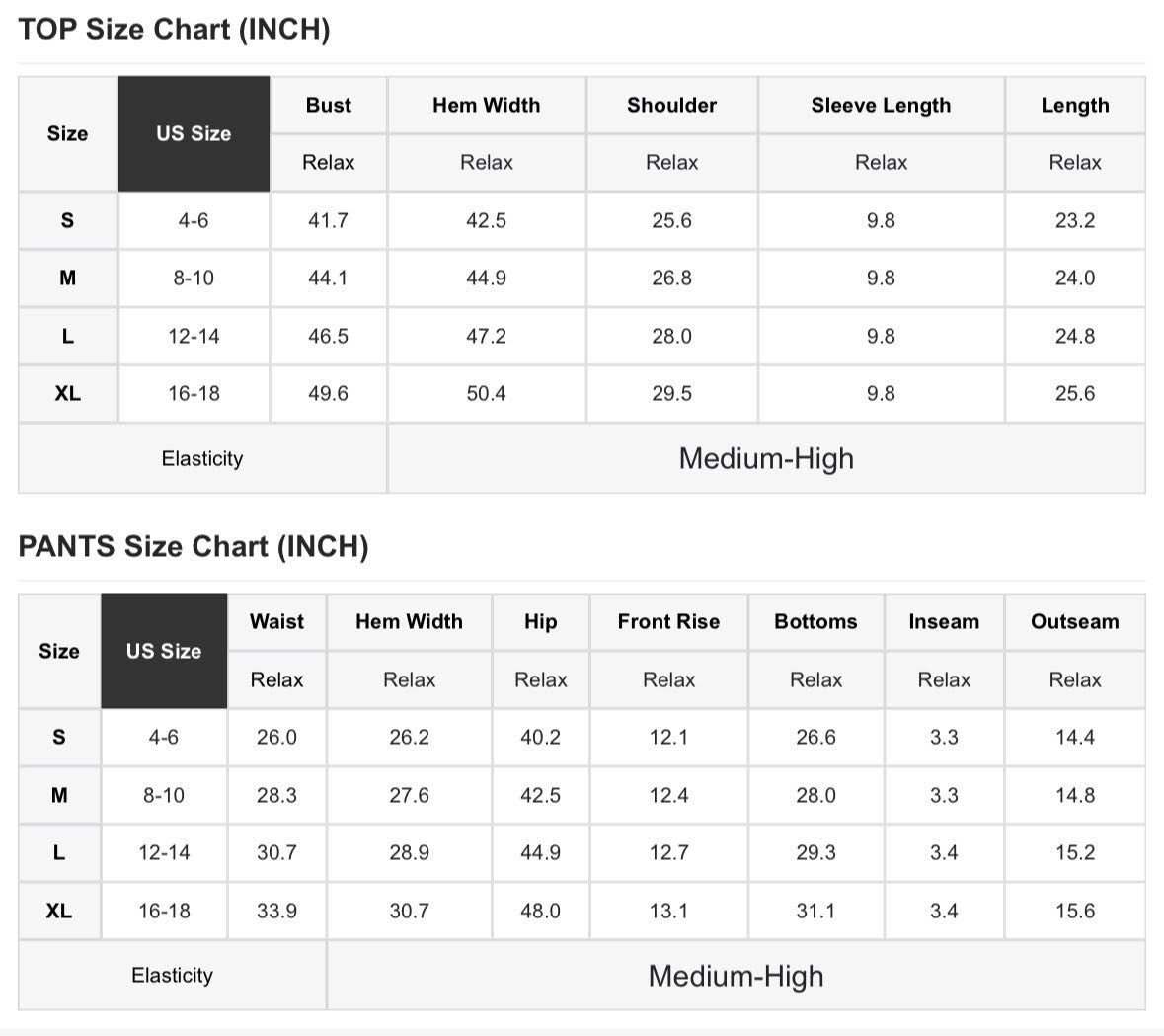Click the Elasticity label in pants chart
Screen dimensions: 1164x1036
172,975
